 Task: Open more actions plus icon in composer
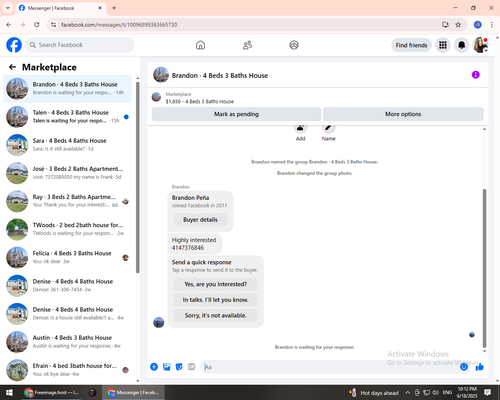point(154,367)
